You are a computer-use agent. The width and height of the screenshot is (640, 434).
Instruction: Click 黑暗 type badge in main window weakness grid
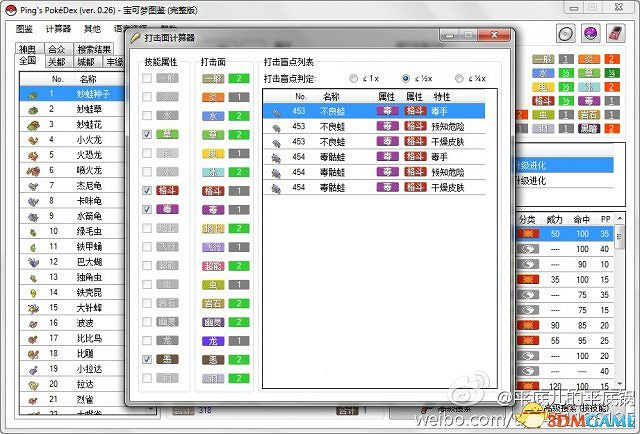589,128
